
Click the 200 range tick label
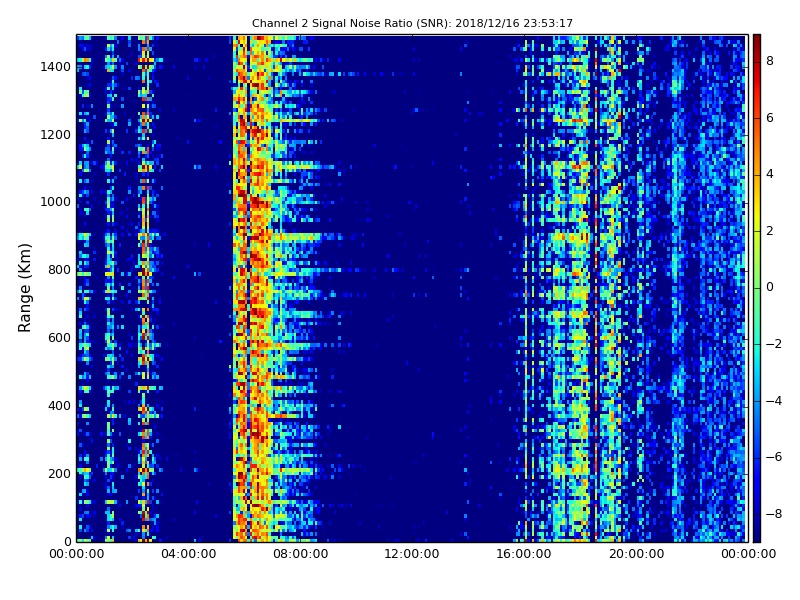coord(59,473)
